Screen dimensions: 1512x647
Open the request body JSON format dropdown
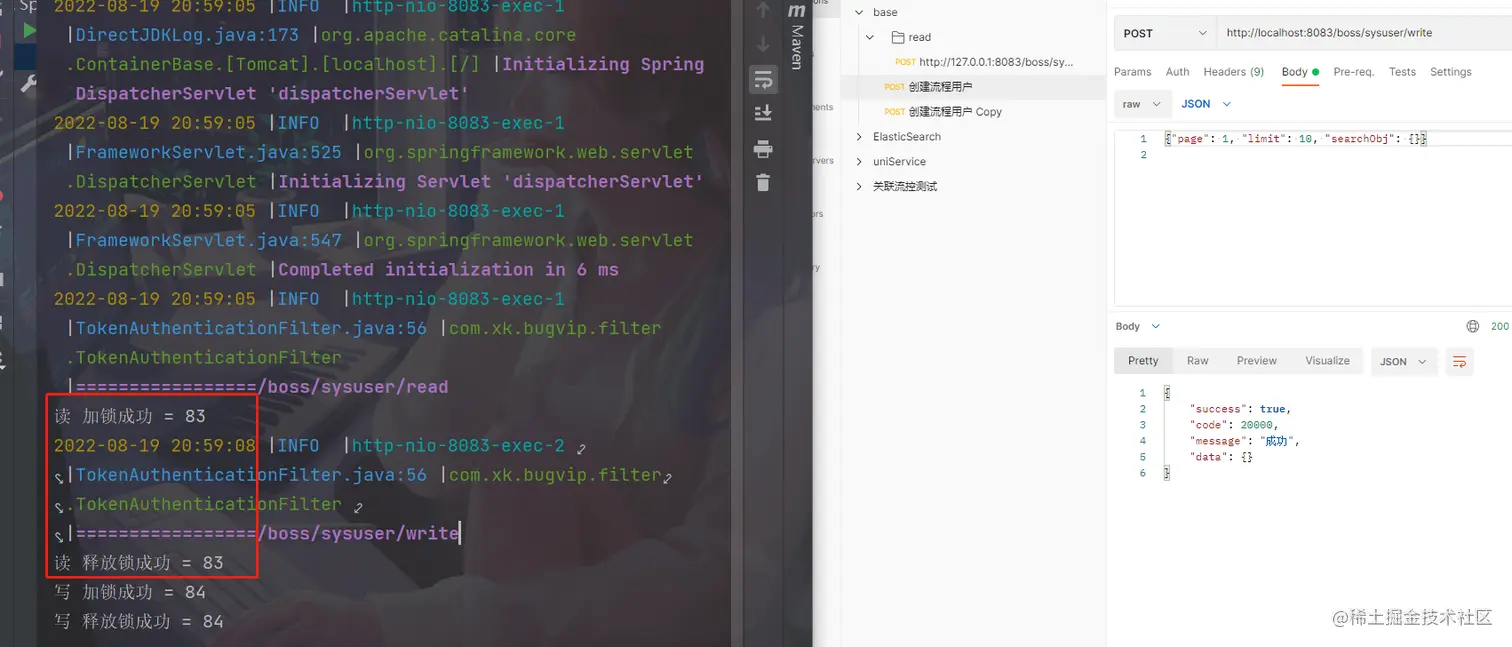(x=1206, y=104)
